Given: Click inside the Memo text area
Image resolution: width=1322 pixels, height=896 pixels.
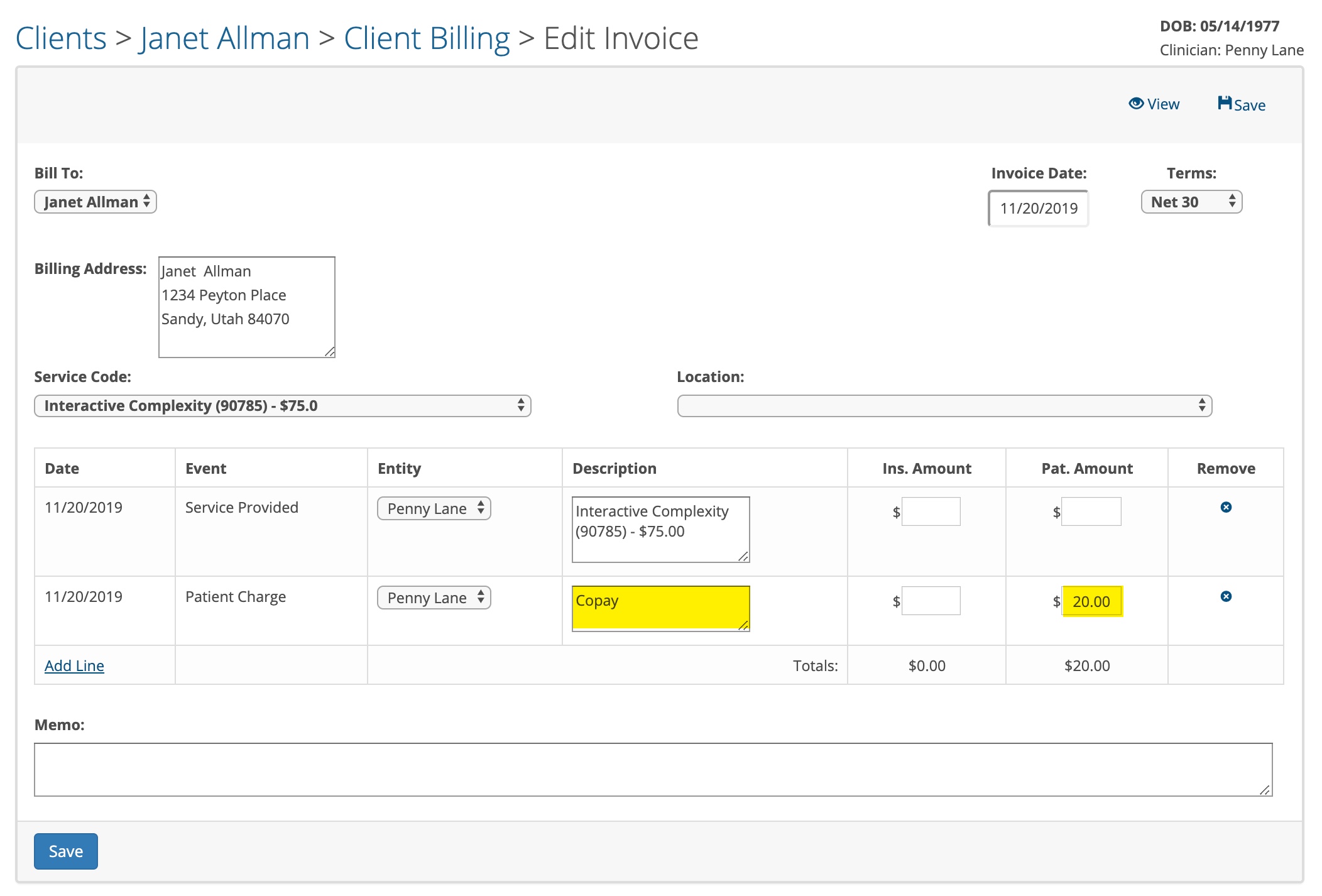Looking at the screenshot, I should (653, 768).
